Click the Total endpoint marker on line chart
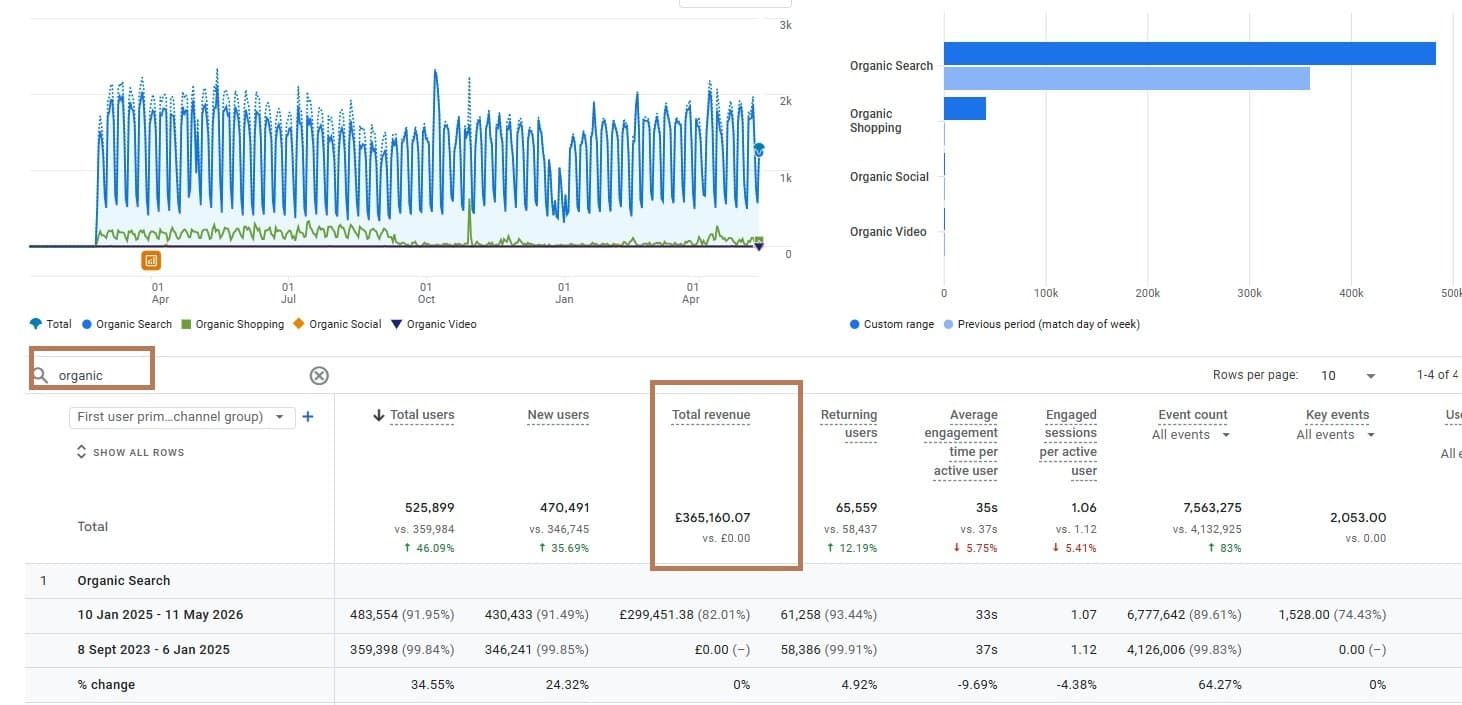Viewport: 1462px width, 705px height. (x=759, y=150)
